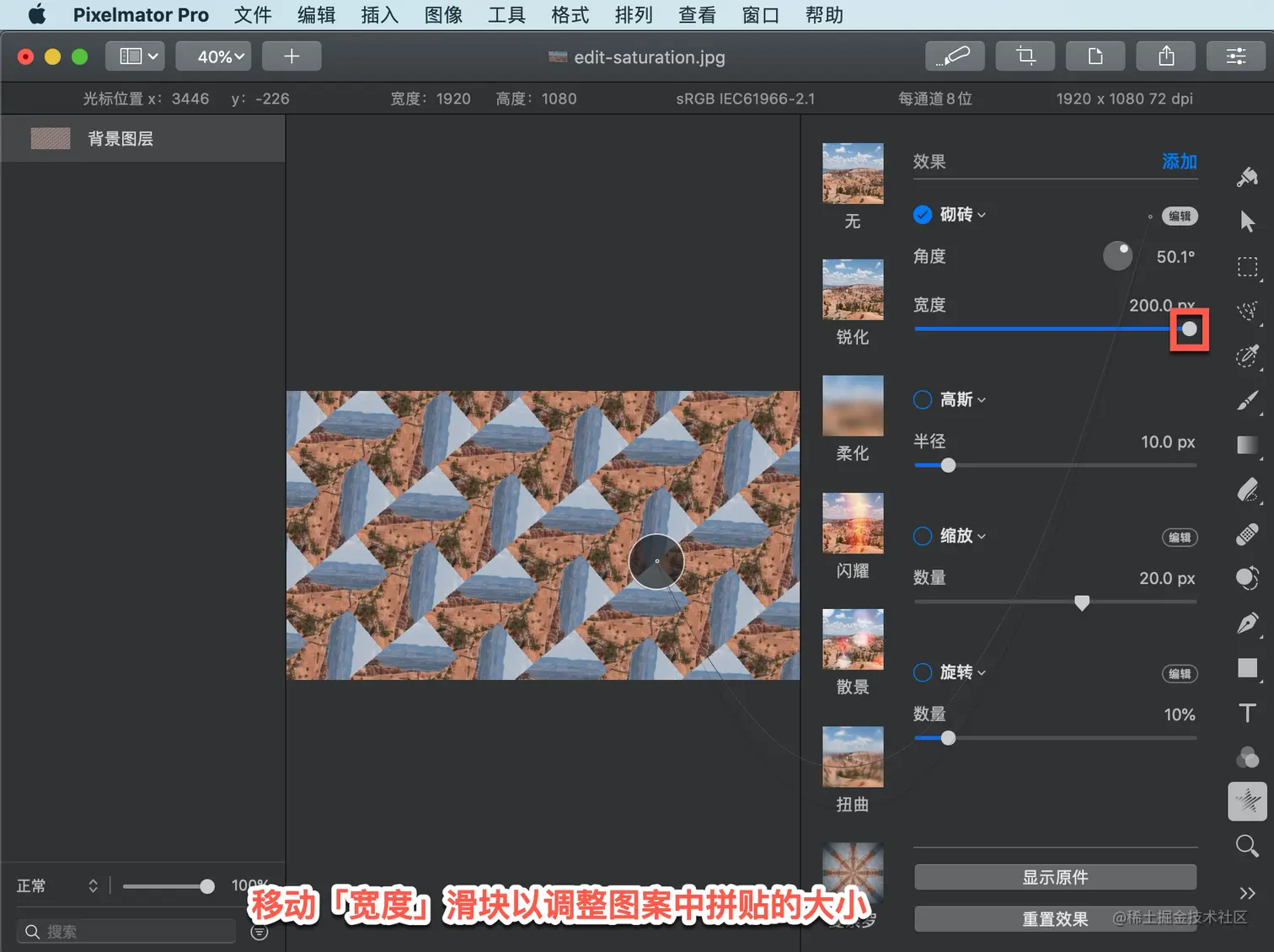
Task: Click the plus add toolbar button
Action: point(292,56)
